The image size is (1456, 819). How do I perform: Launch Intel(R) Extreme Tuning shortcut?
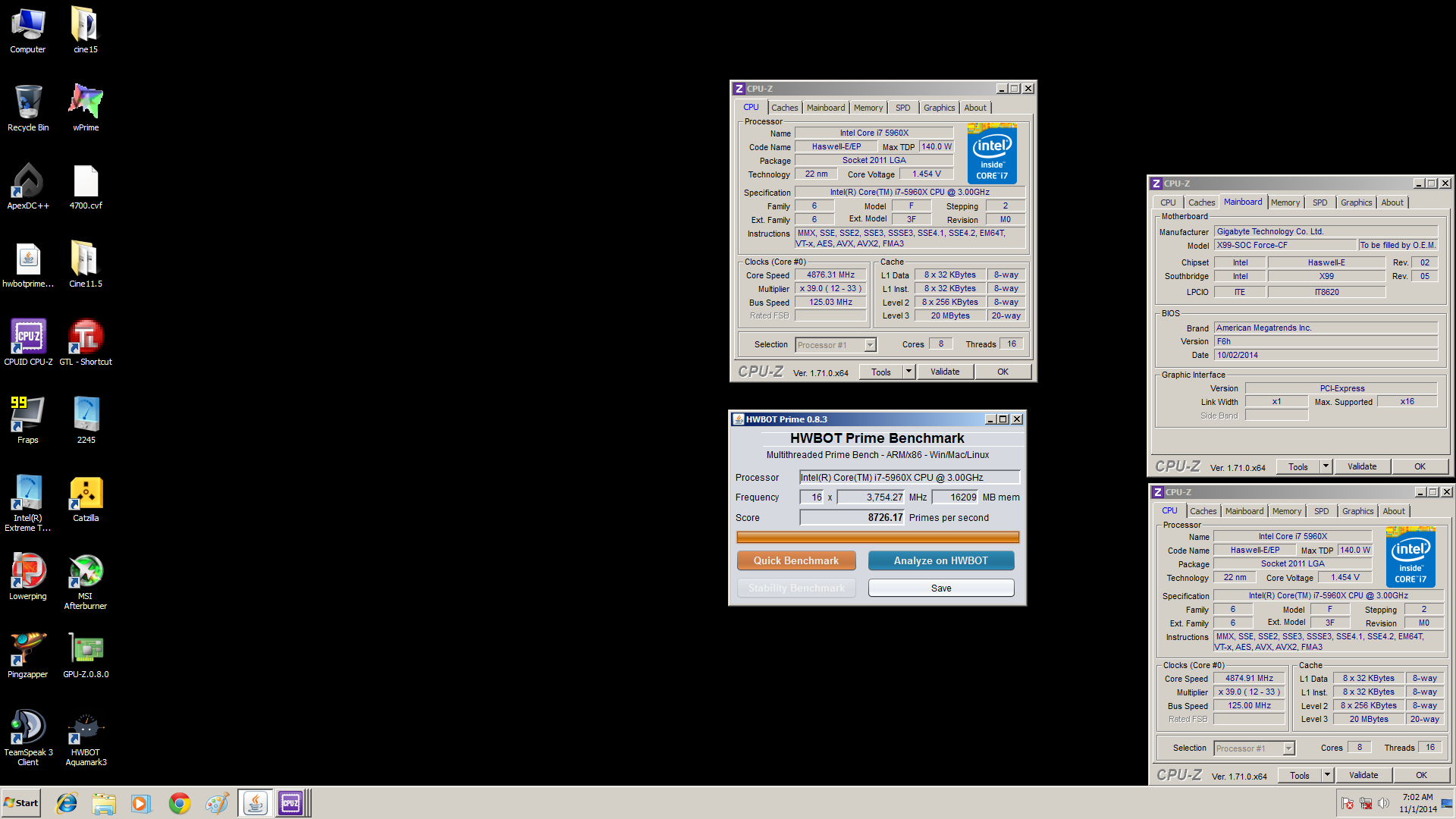[28, 504]
